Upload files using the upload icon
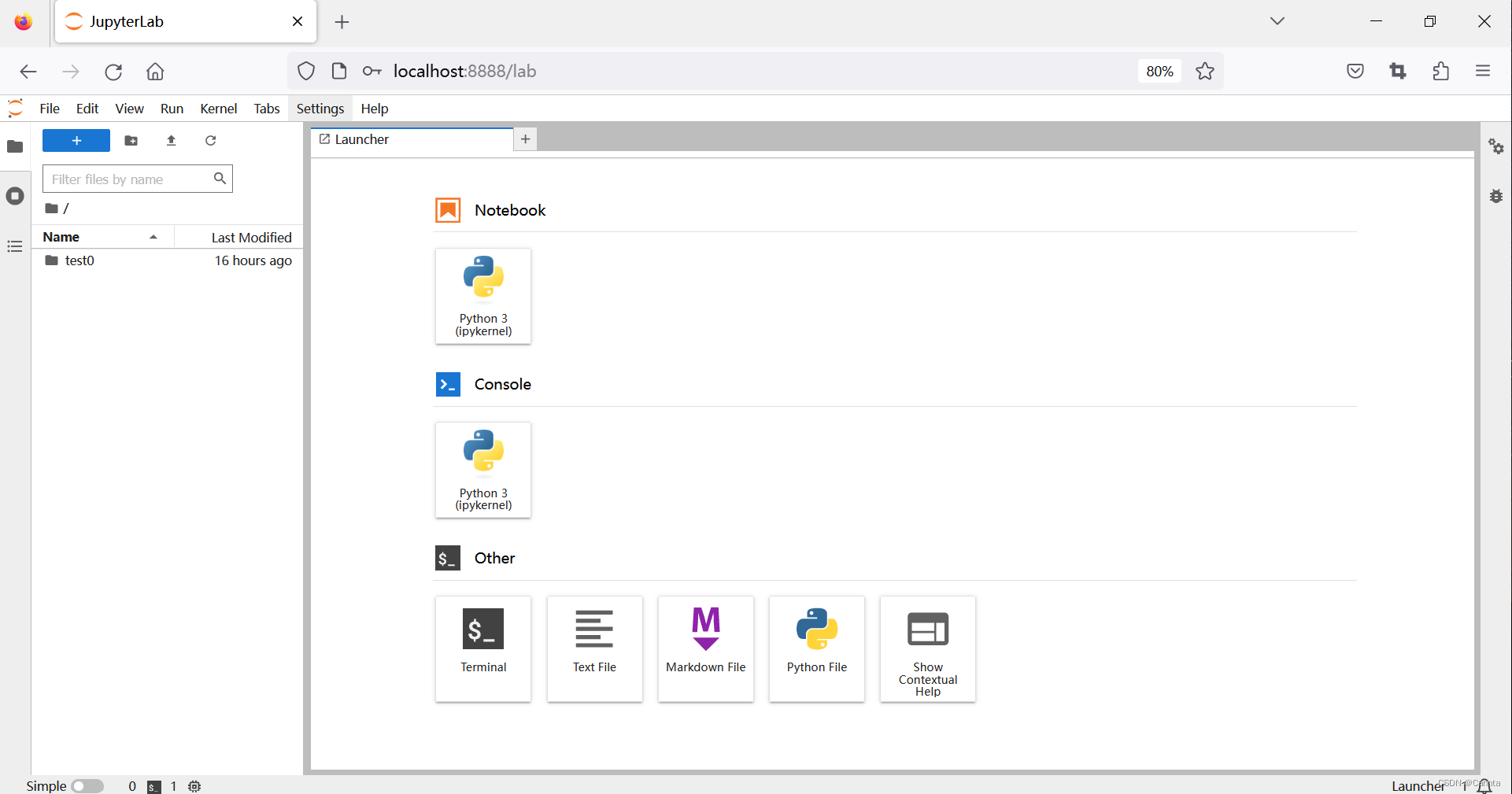 click(x=171, y=141)
